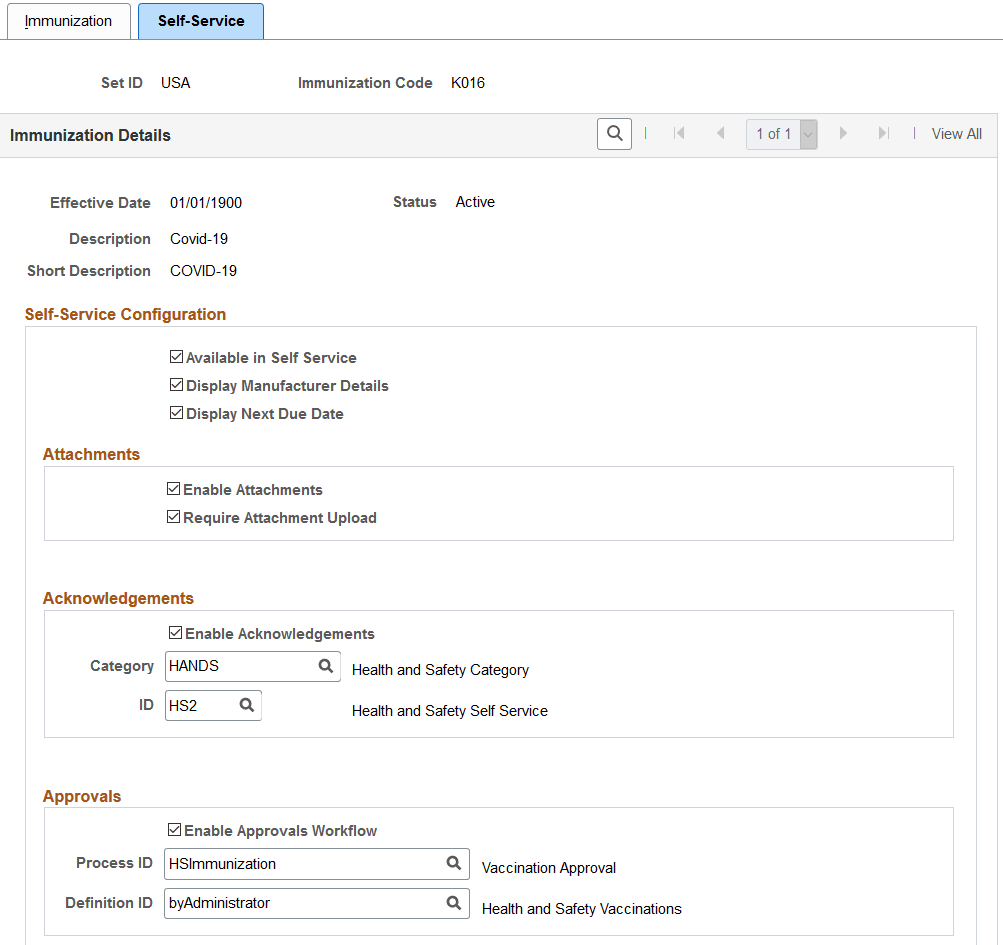This screenshot has height=945, width=1003.
Task: Click the Category HANDS input field
Action: 240,666
